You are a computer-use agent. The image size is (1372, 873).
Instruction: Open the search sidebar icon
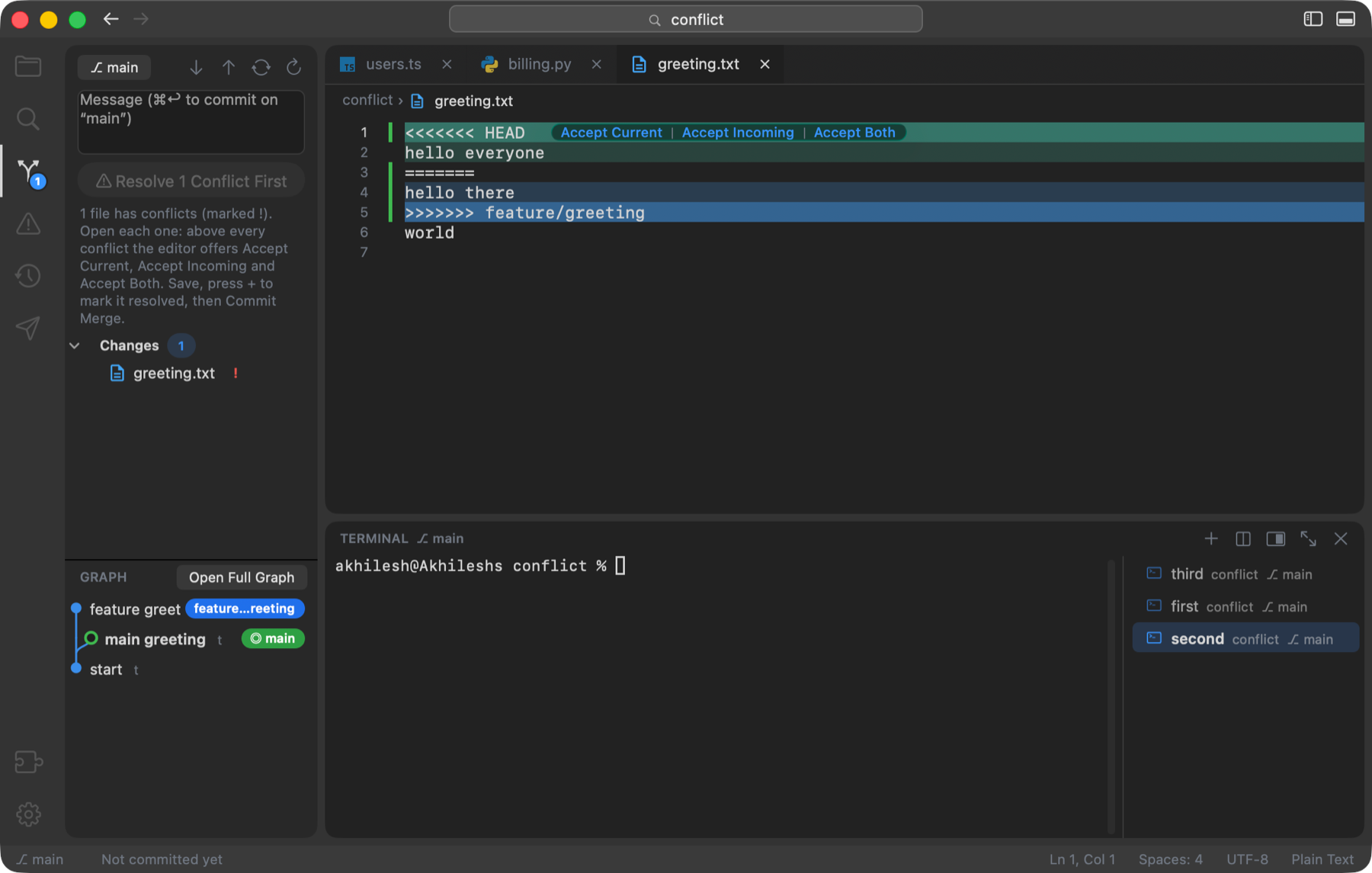coord(28,118)
